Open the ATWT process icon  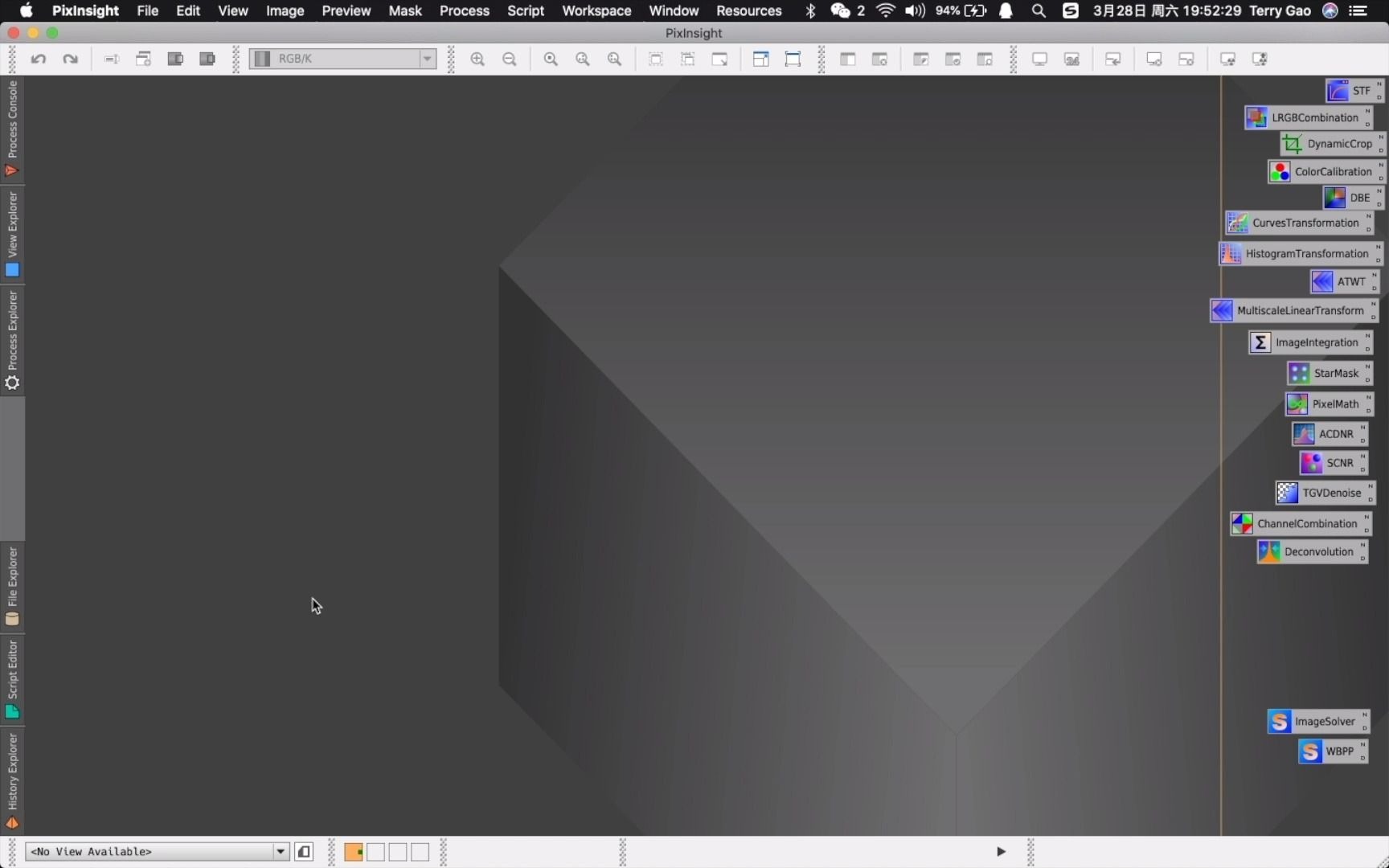point(1344,281)
